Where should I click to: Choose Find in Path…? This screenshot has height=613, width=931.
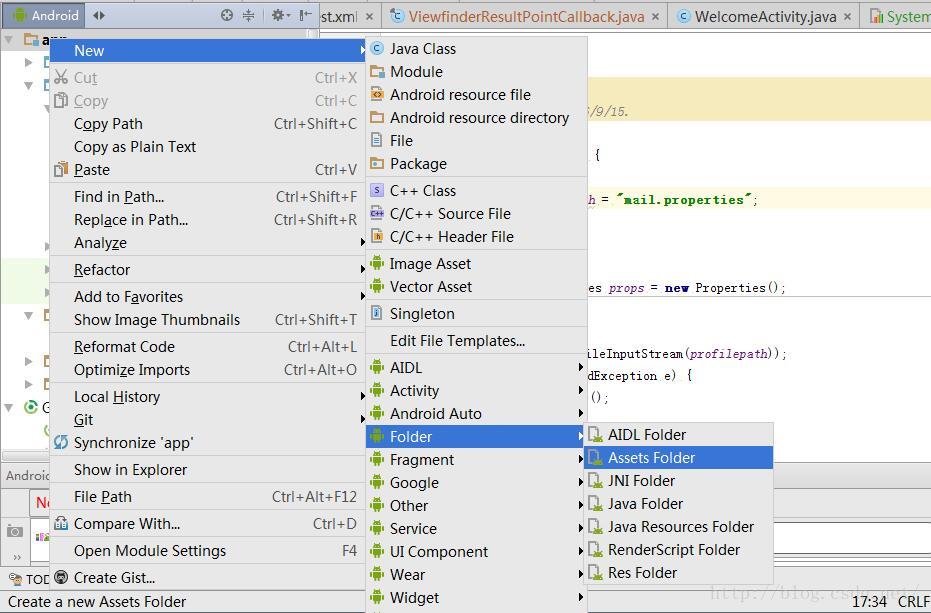pos(207,197)
